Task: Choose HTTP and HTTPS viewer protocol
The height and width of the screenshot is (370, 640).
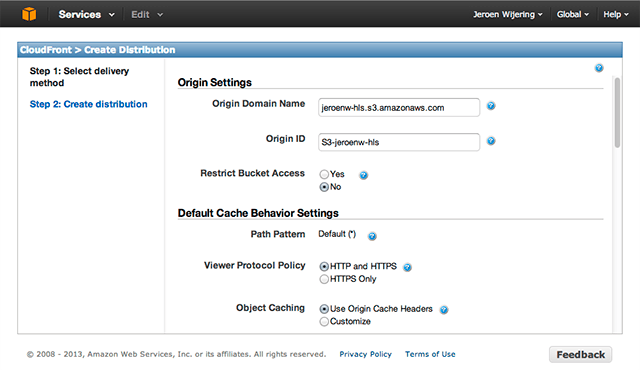Action: point(324,266)
